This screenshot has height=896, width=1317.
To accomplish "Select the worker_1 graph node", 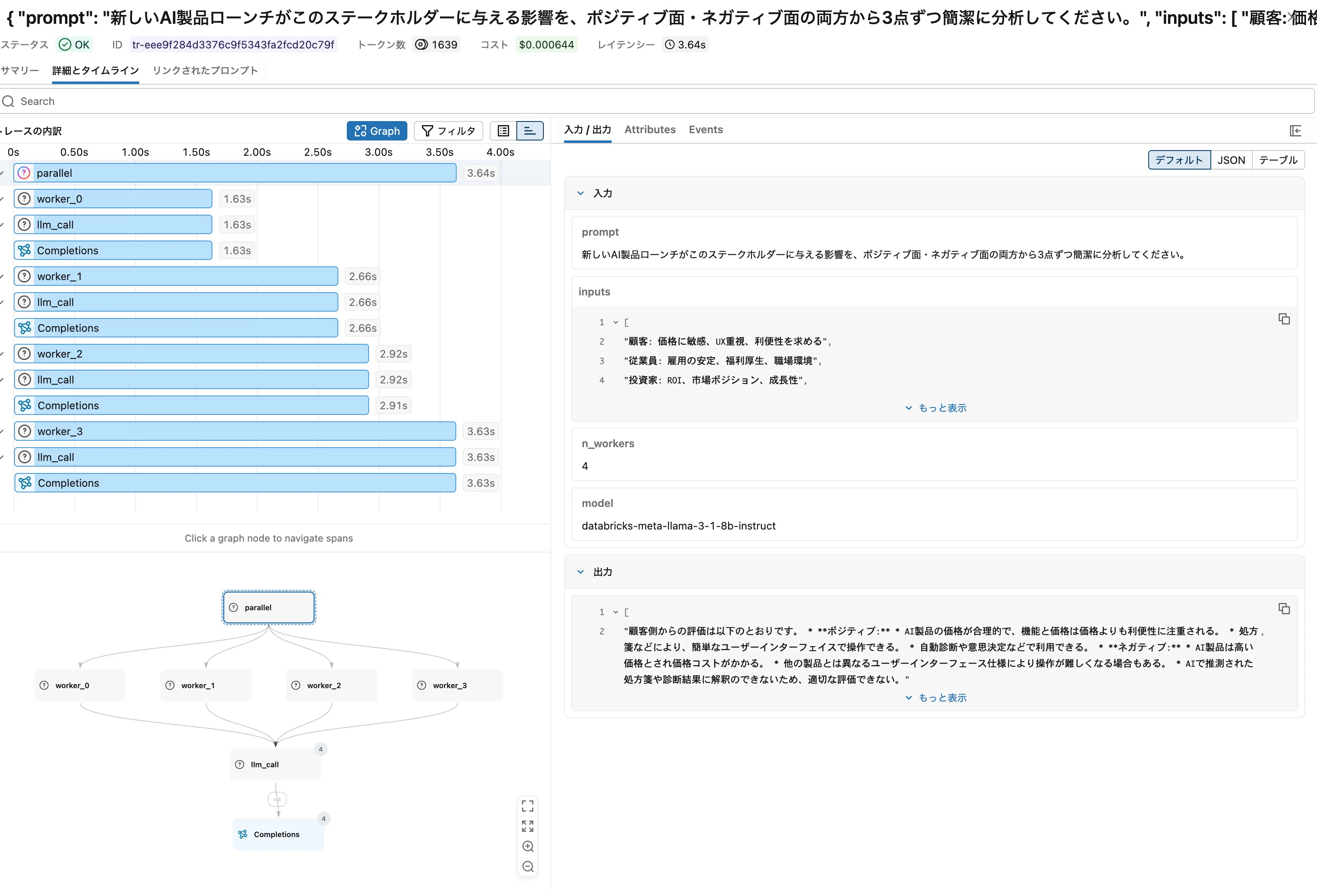I will click(x=206, y=686).
